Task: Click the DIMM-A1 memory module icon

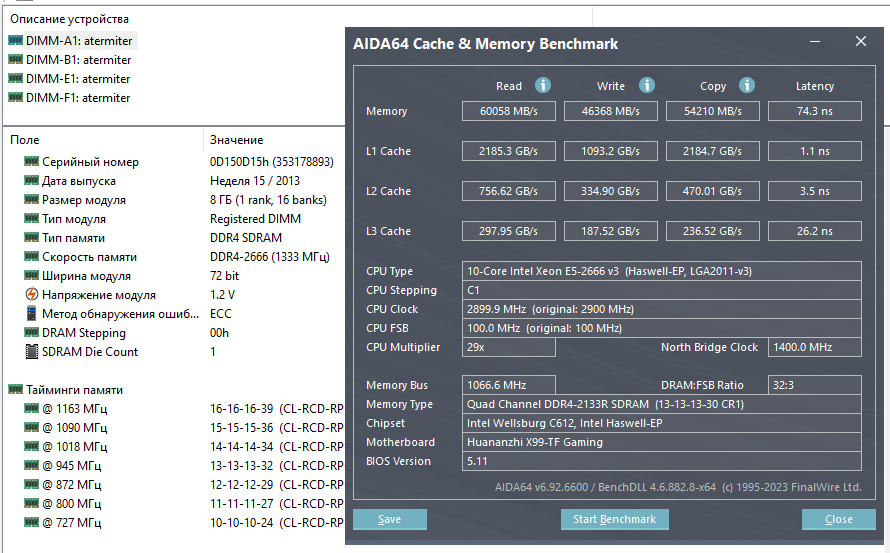Action: click(16, 40)
